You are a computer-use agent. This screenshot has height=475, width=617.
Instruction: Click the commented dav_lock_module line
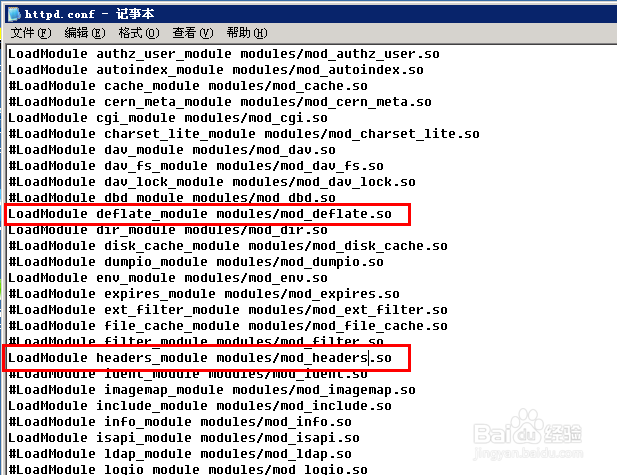coord(212,182)
